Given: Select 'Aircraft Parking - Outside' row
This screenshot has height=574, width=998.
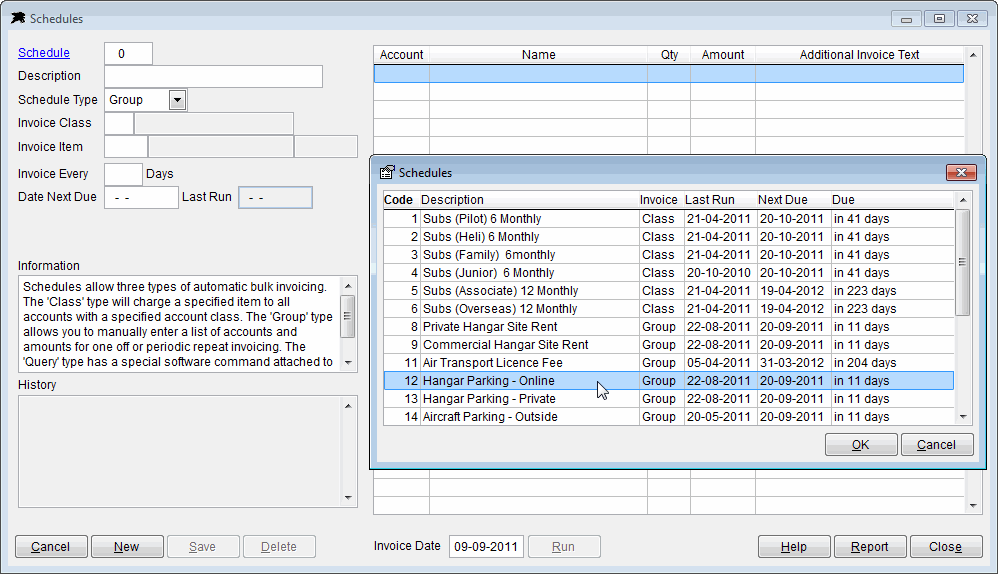Looking at the screenshot, I should tap(668, 417).
